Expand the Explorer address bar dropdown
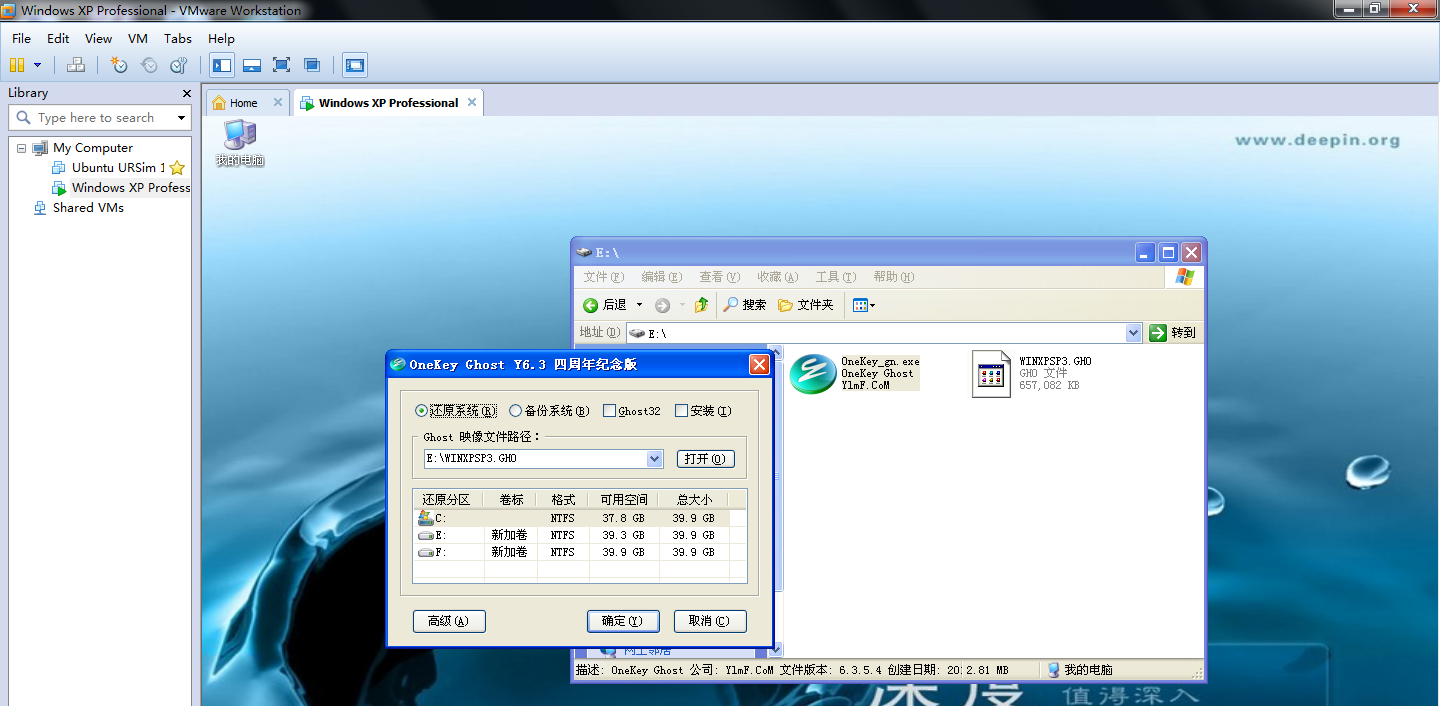Screen dimensions: 1440x706 click(1133, 333)
